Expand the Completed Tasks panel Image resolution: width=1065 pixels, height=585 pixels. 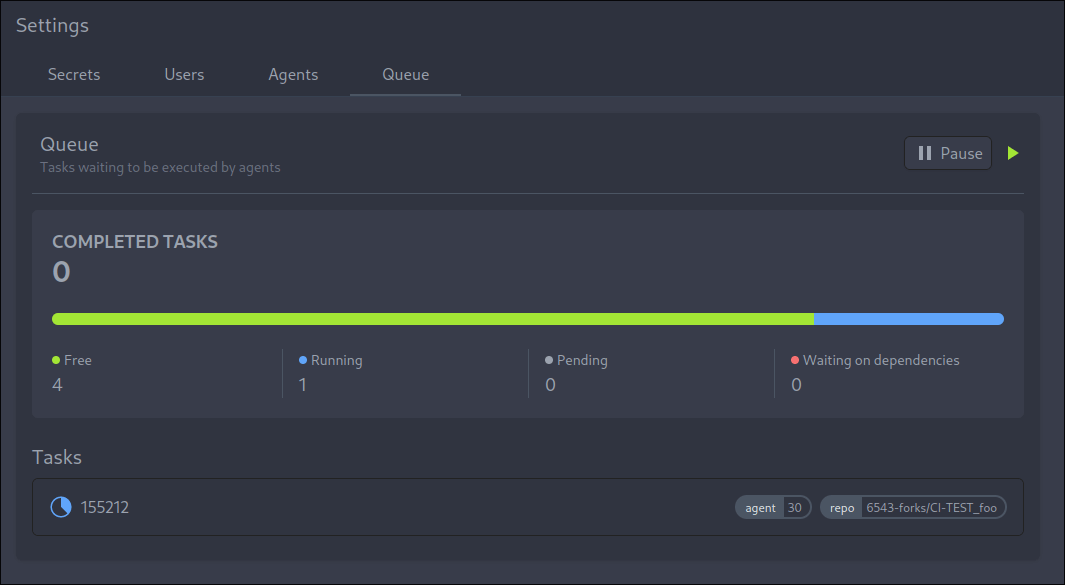pyautogui.click(x=135, y=241)
